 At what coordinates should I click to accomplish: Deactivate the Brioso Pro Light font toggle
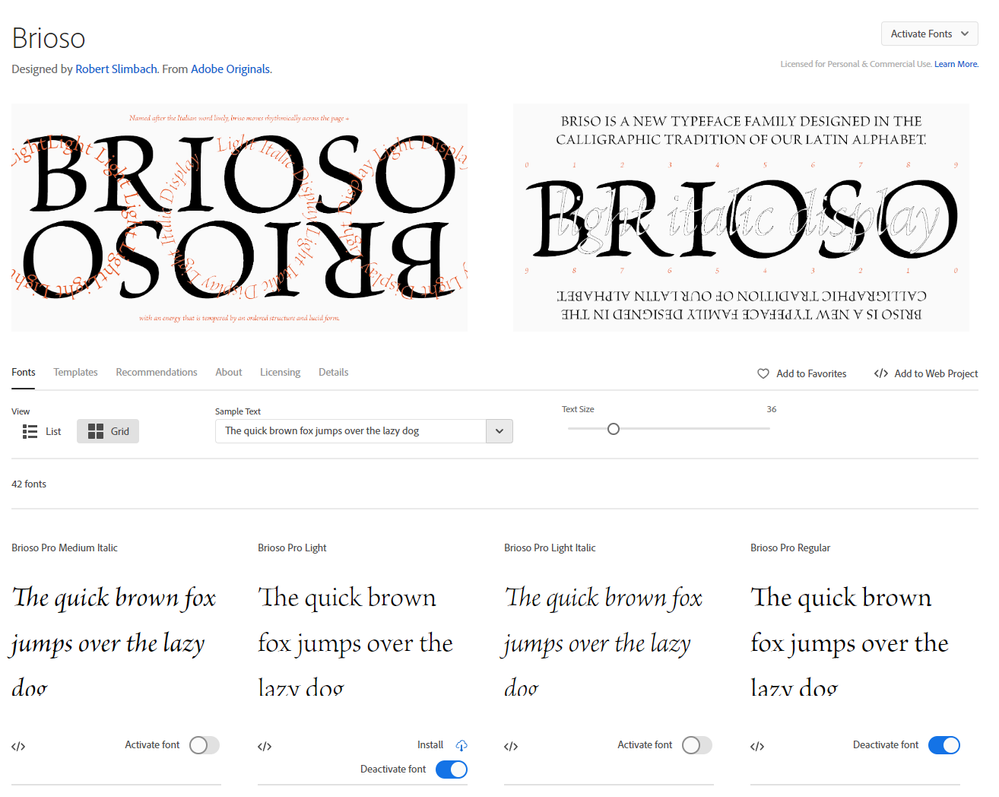point(451,769)
